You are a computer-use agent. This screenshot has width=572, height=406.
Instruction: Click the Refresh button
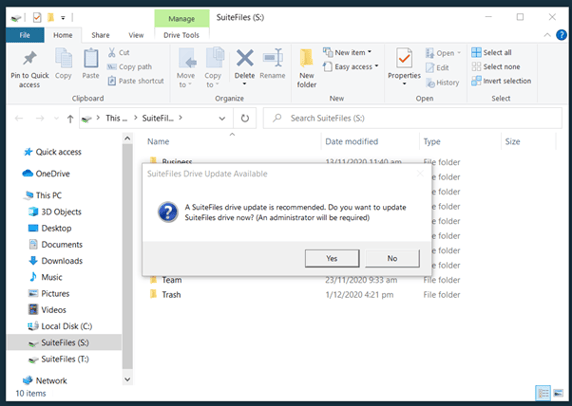[x=245, y=118]
